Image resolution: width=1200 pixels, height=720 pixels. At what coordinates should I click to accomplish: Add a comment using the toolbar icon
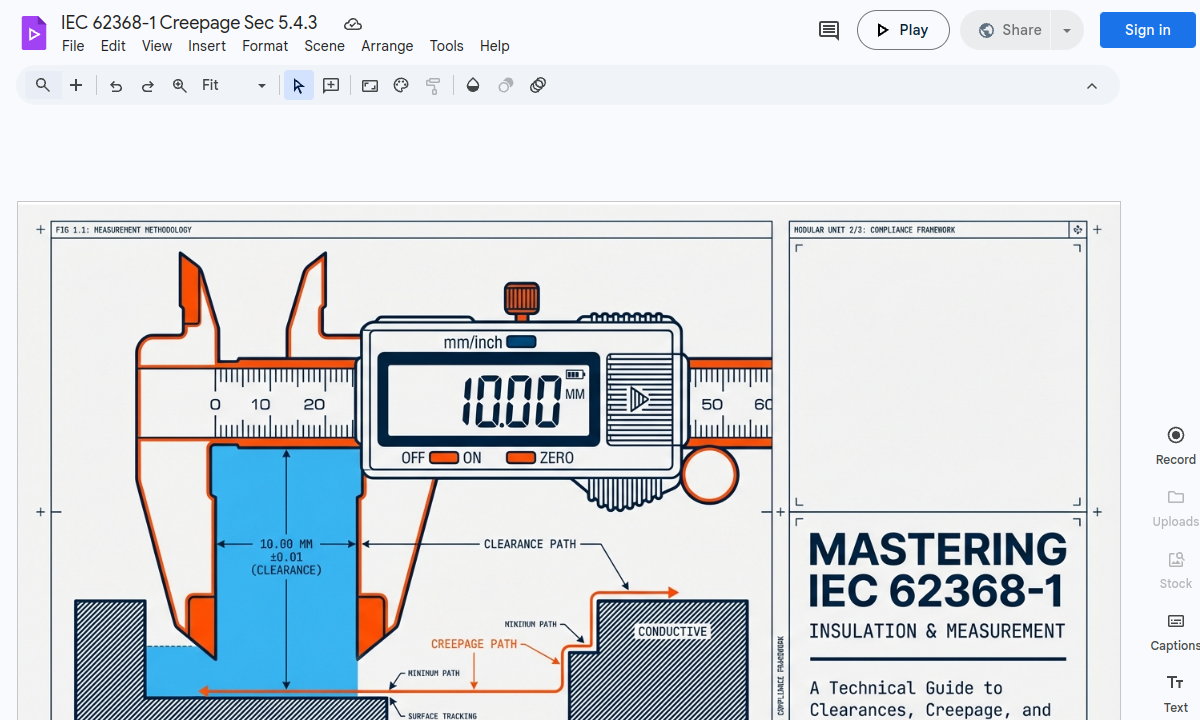[331, 86]
